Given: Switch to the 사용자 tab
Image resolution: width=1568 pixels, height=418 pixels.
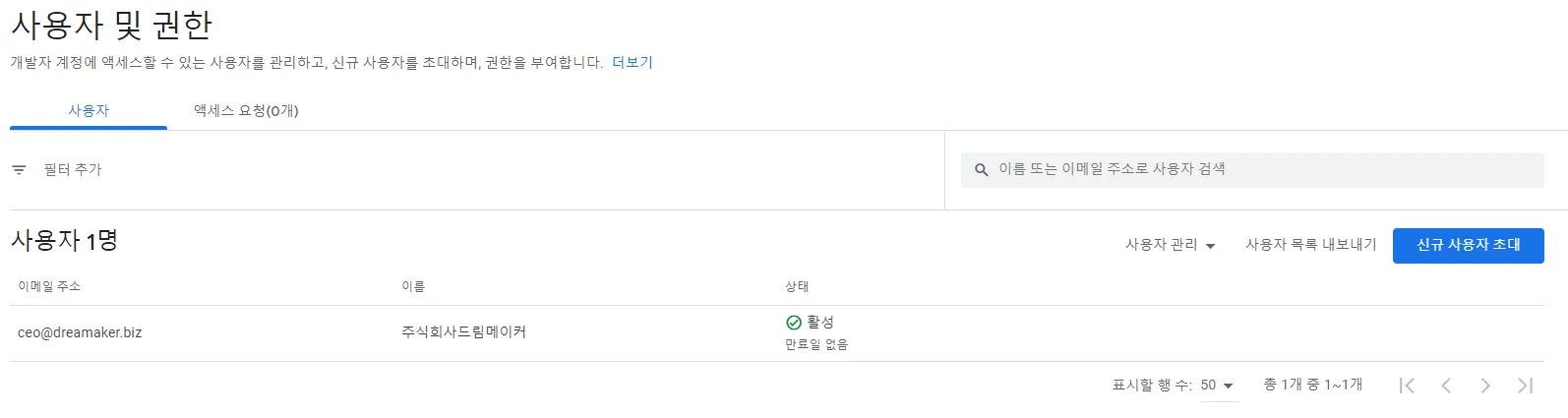Looking at the screenshot, I should 89,111.
